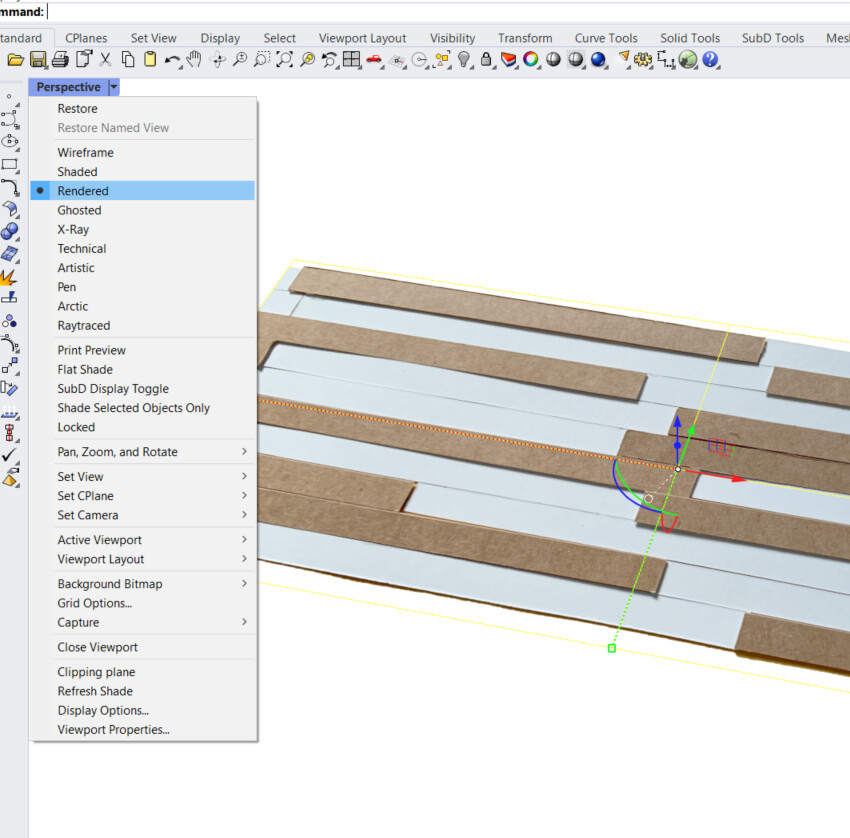Select the Rendered display mode
The width and height of the screenshot is (850, 838).
tap(83, 191)
